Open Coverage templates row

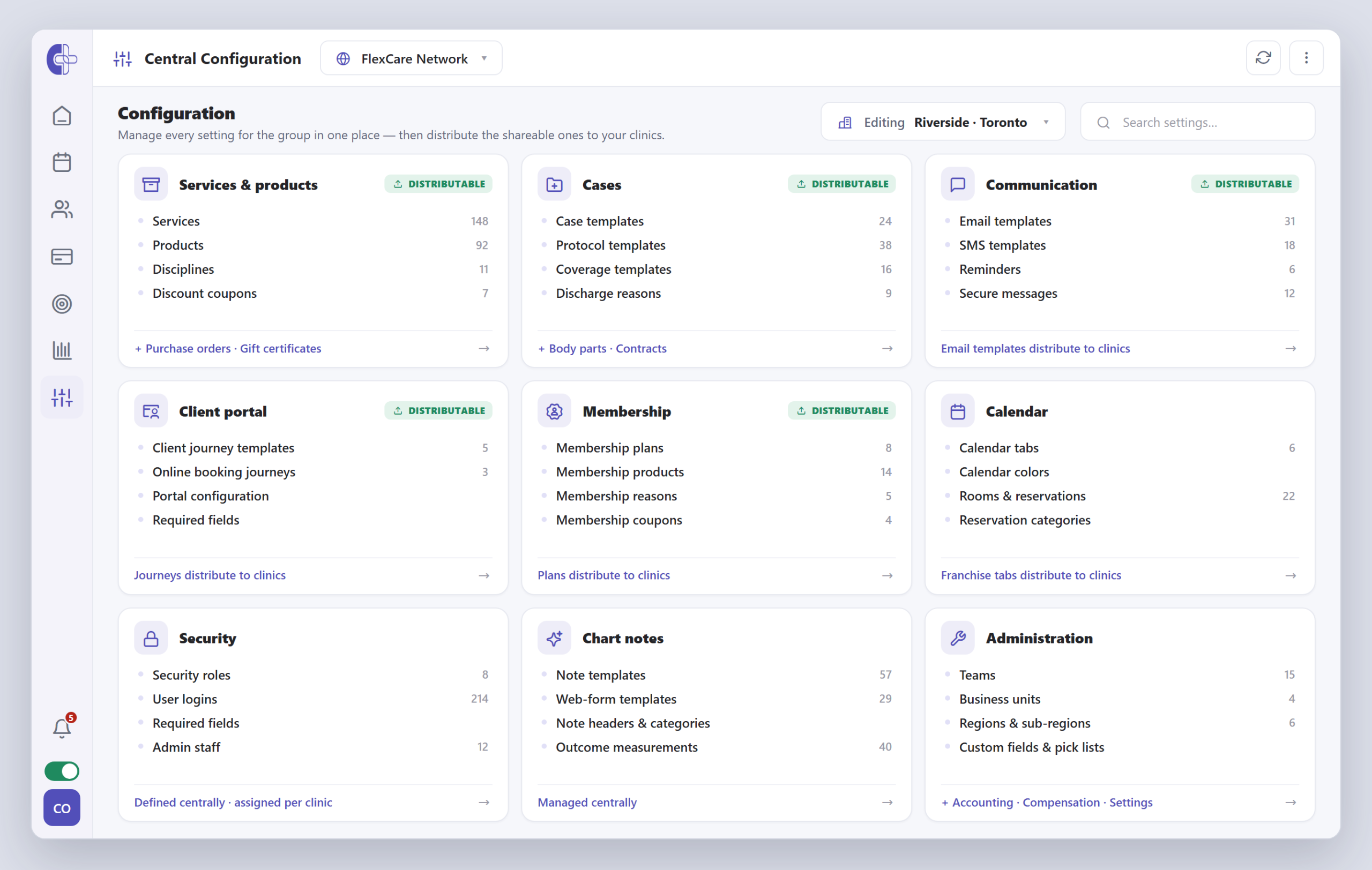click(x=716, y=269)
